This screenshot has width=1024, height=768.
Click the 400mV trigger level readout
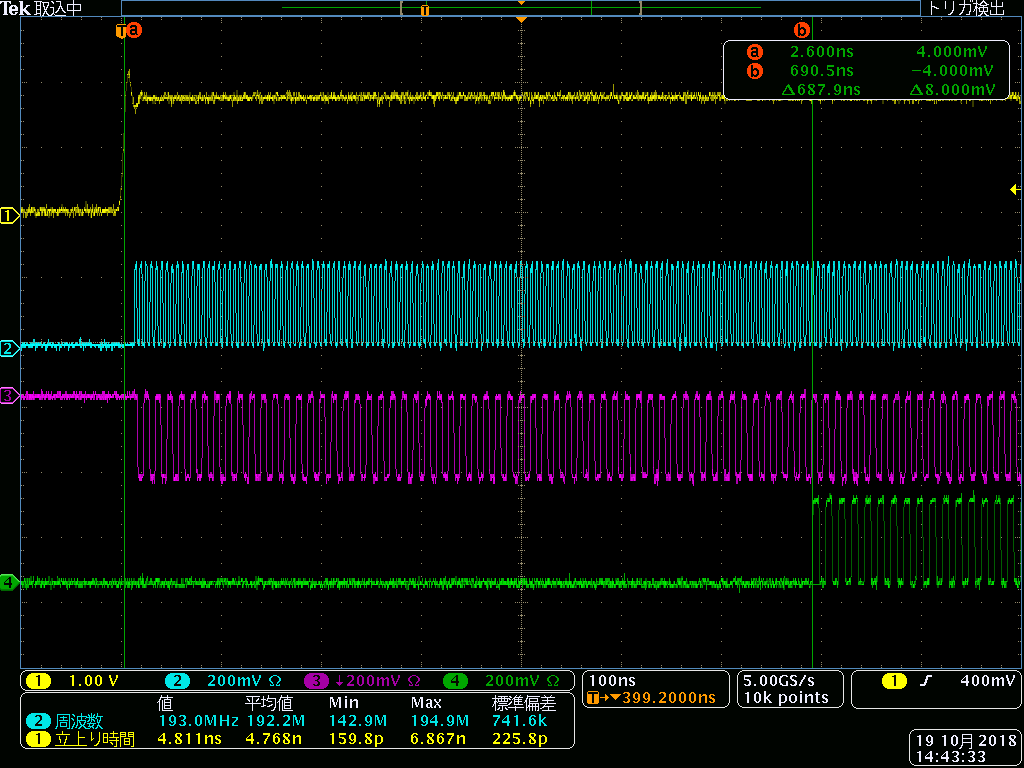pyautogui.click(x=987, y=680)
